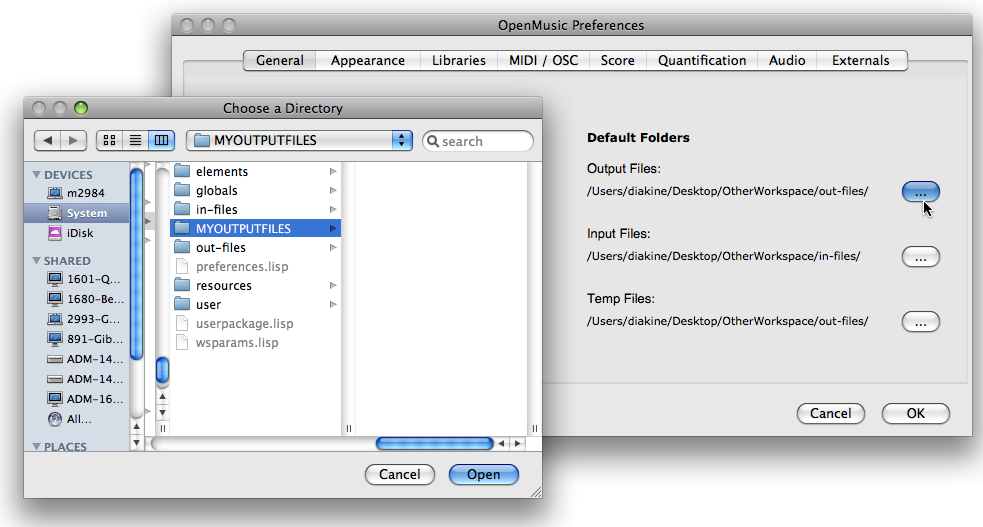Screen dimensions: 983x527
Task: Collapse the DEVICES sidebar section
Action: [x=36, y=175]
